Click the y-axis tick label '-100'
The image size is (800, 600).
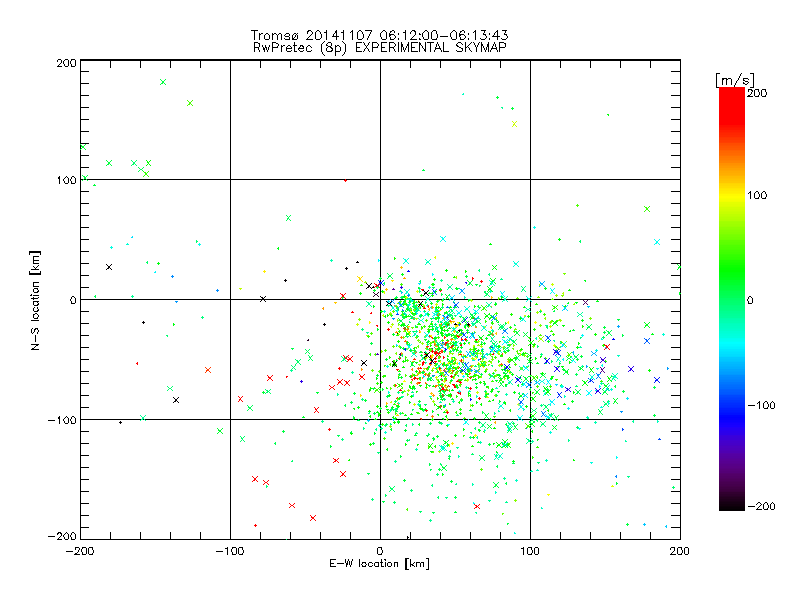coord(62,420)
